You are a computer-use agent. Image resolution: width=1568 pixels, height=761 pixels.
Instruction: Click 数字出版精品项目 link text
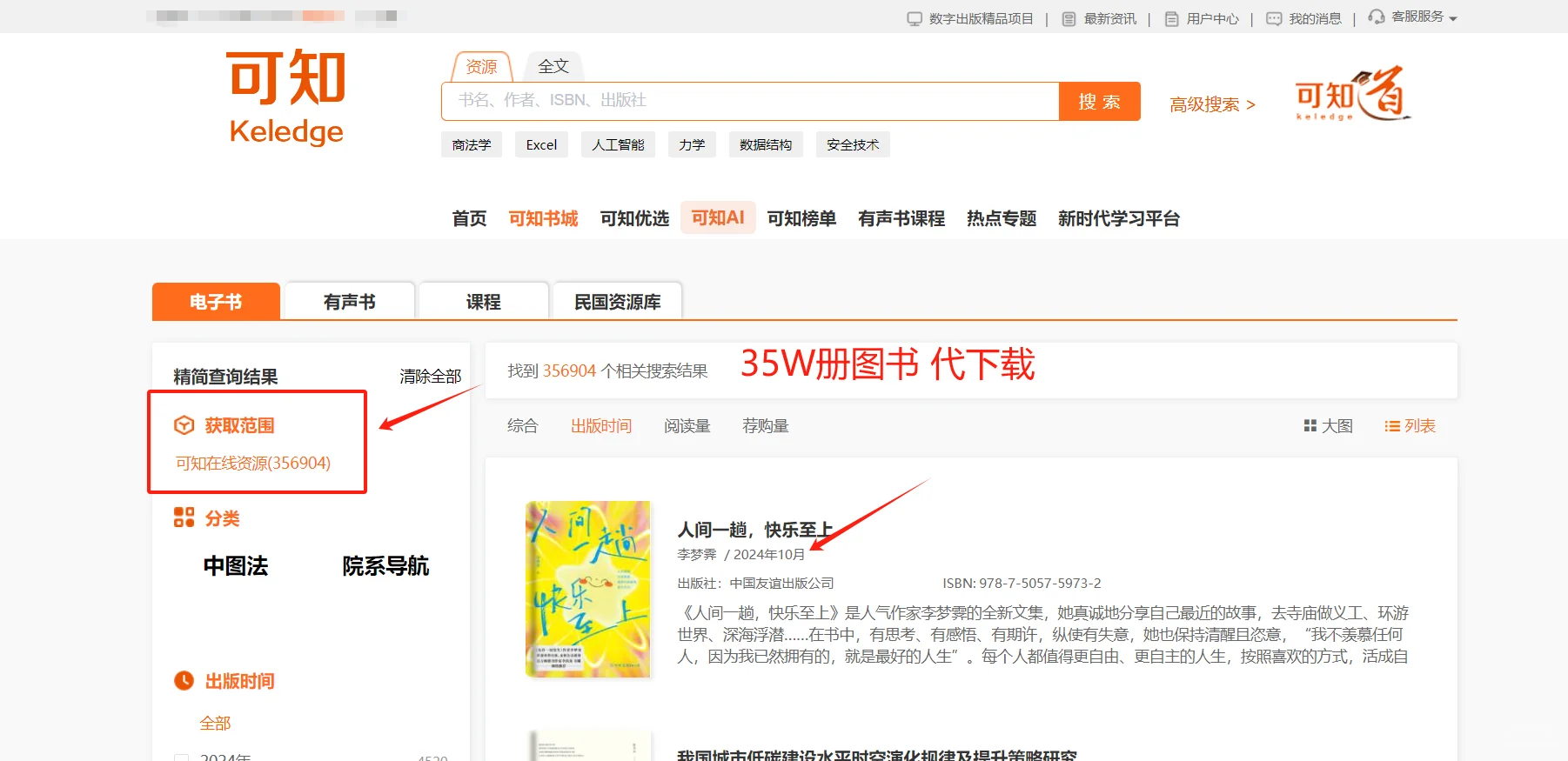981,18
